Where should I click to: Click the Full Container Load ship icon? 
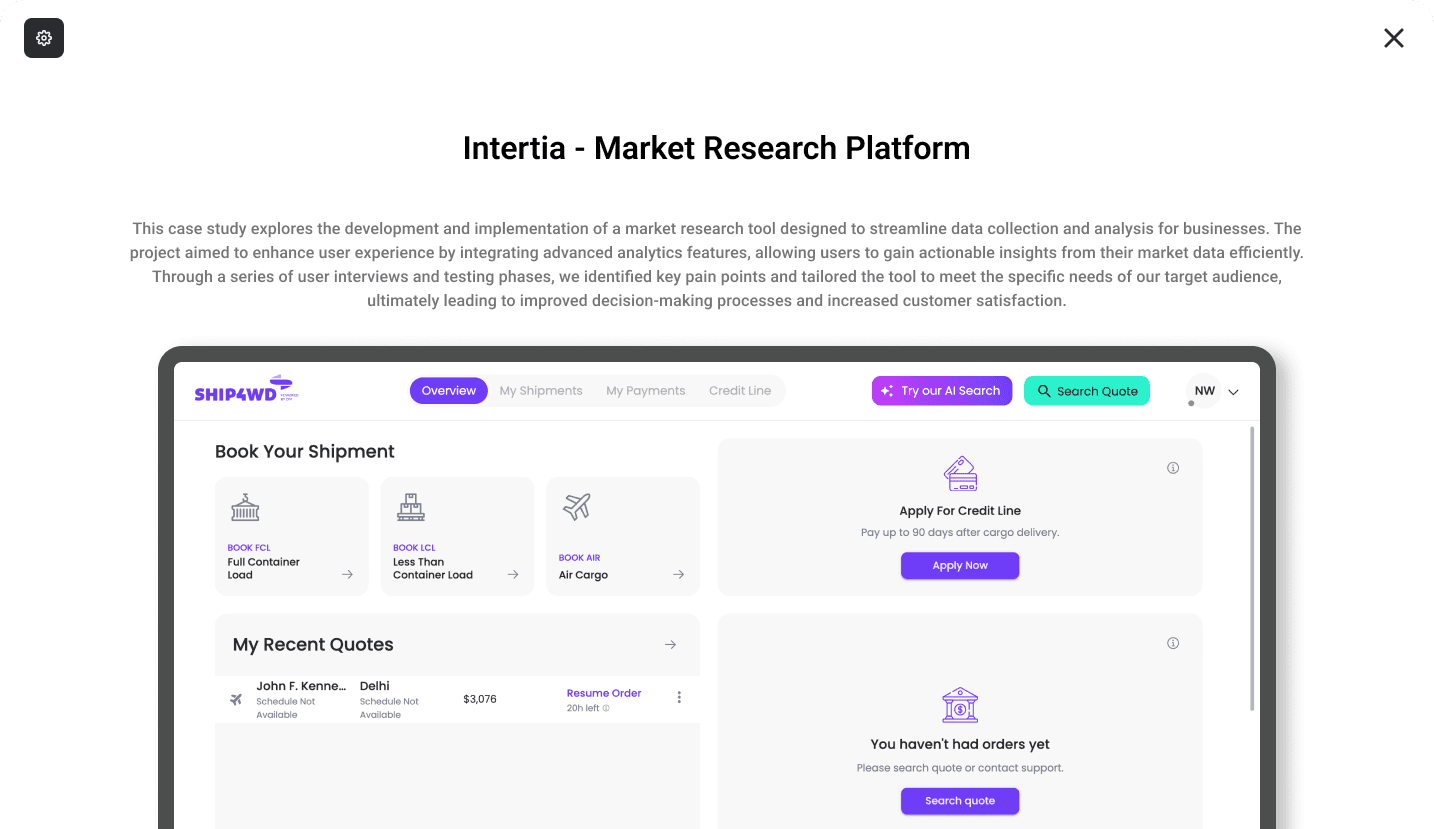[x=245, y=507]
